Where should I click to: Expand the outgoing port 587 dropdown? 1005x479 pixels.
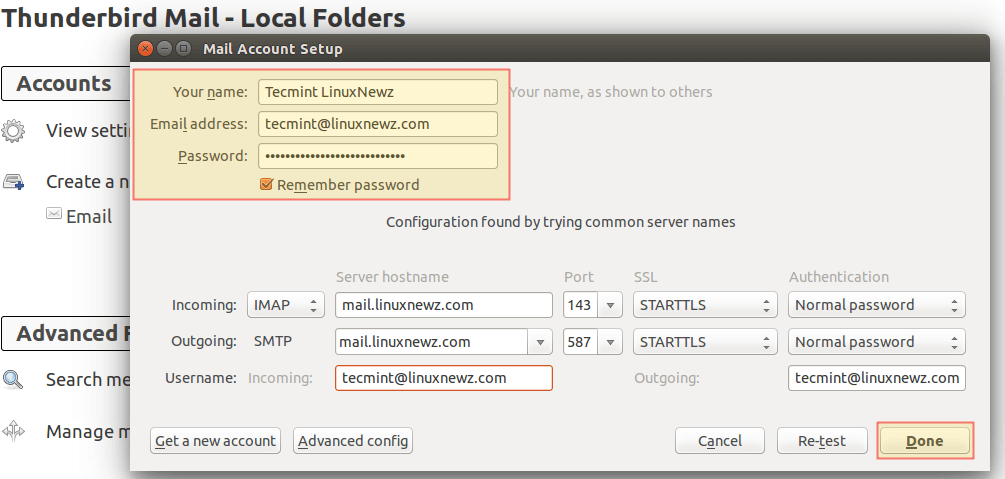pos(610,342)
